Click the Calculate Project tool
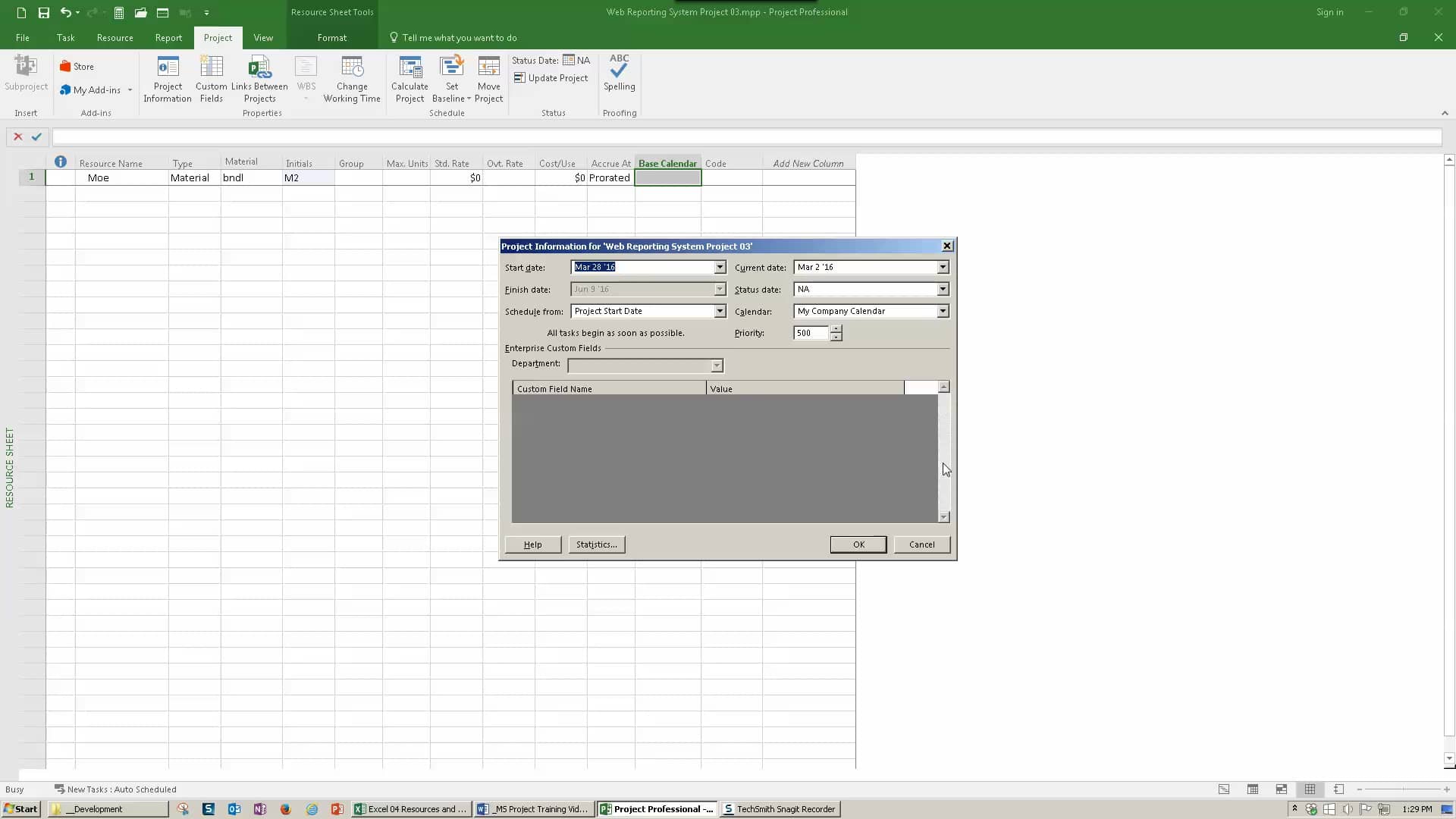The height and width of the screenshot is (819, 1456). point(409,79)
